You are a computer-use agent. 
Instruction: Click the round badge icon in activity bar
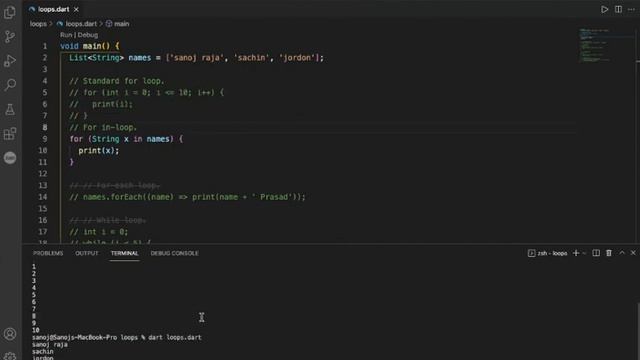(10, 158)
